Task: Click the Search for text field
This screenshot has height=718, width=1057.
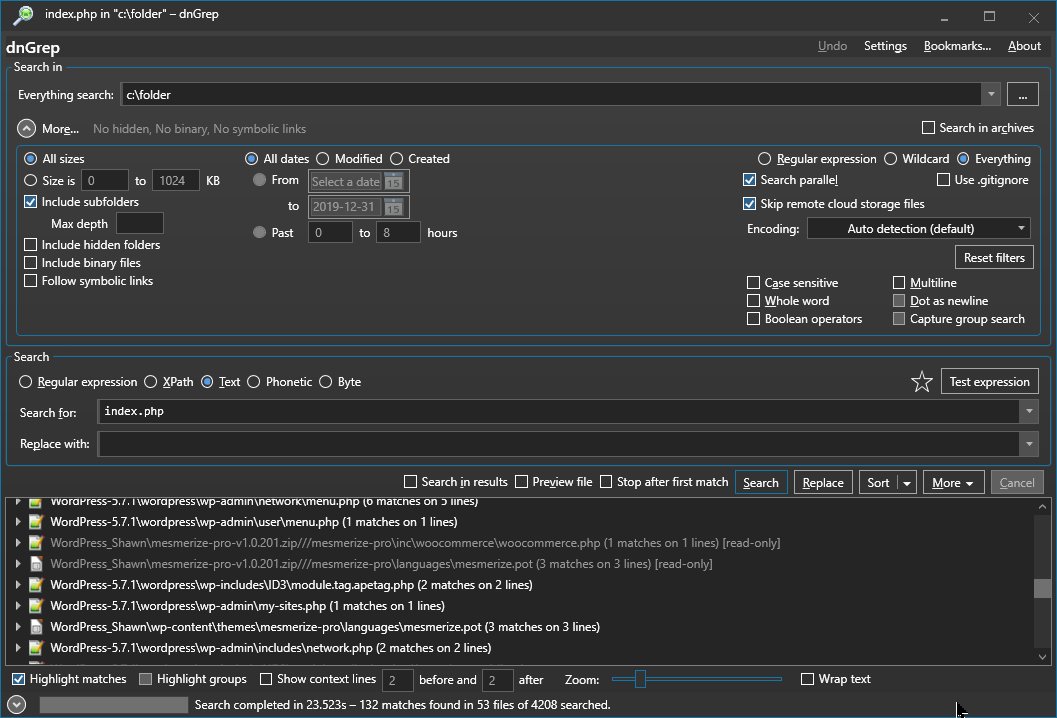Action: (559, 411)
